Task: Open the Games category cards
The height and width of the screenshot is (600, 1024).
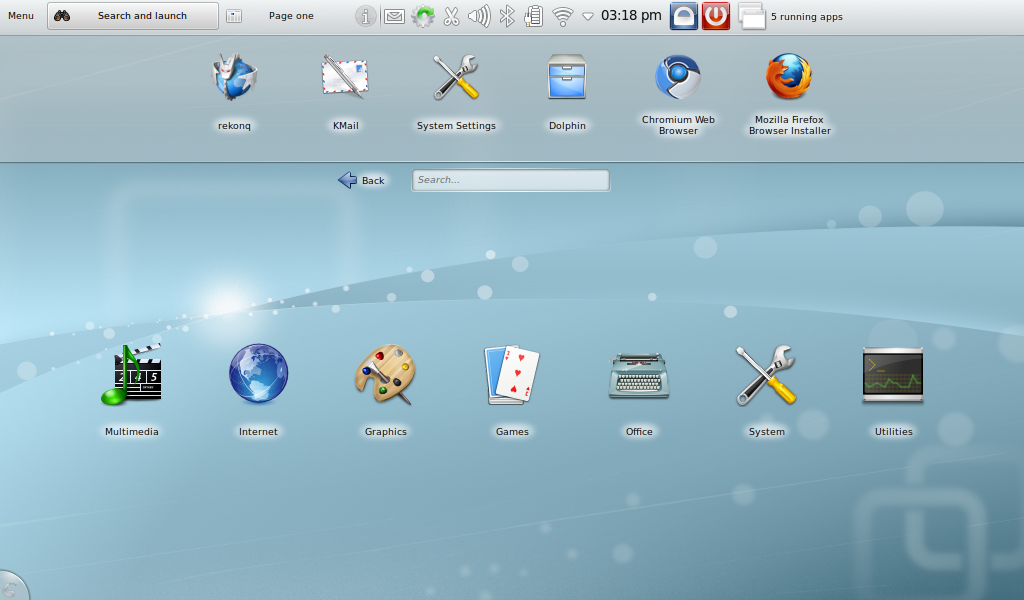Action: [x=512, y=375]
